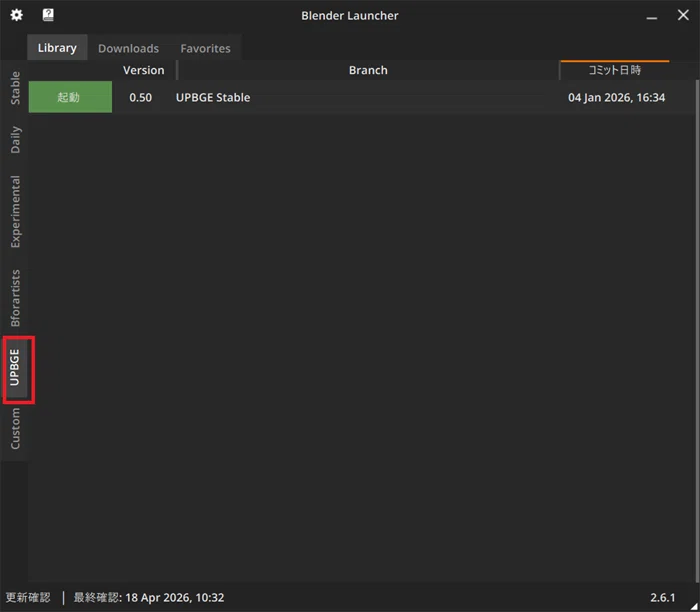The image size is (700, 612).
Task: Select the Daily sidebar tab
Action: 15,139
